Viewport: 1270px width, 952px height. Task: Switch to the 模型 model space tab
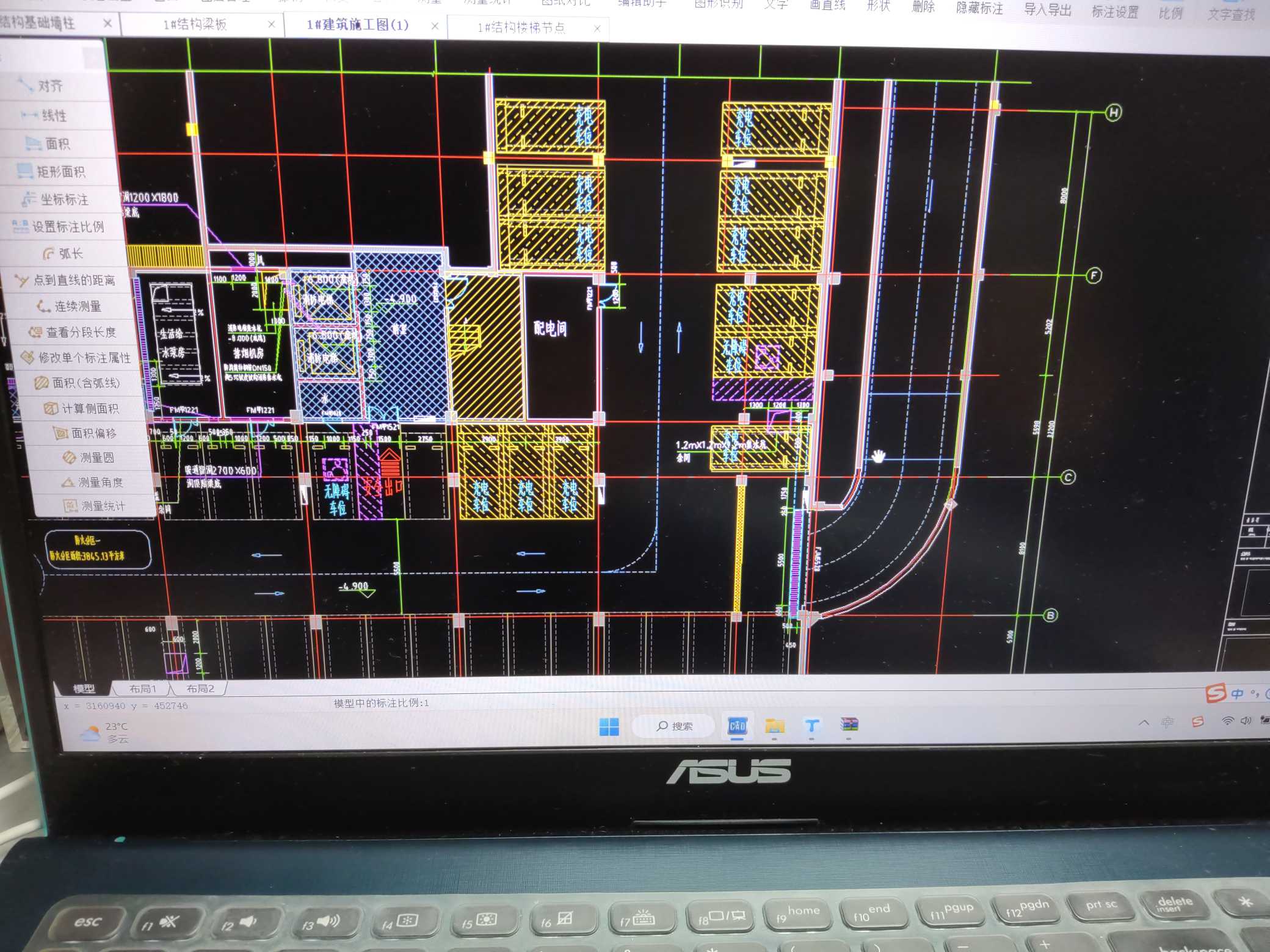click(84, 688)
